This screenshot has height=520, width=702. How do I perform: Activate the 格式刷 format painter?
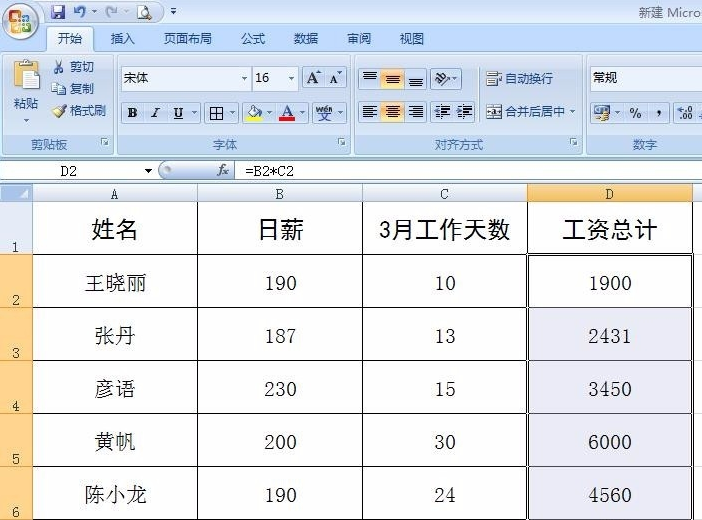point(79,110)
